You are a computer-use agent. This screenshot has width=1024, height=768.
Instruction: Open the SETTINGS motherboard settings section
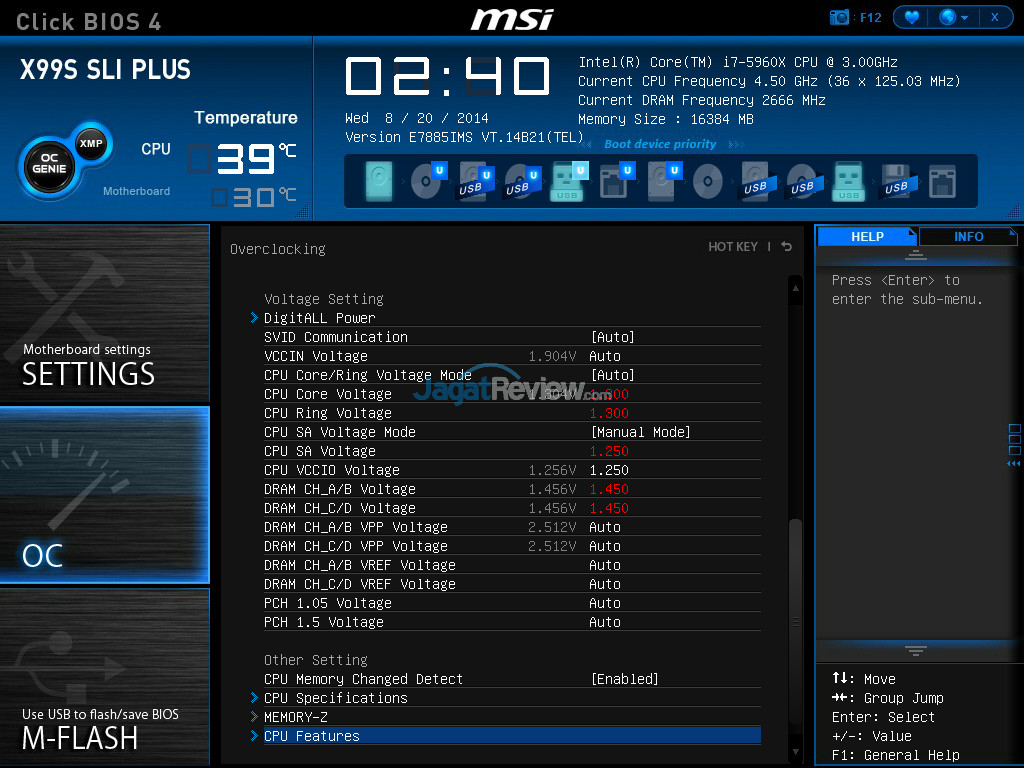104,313
